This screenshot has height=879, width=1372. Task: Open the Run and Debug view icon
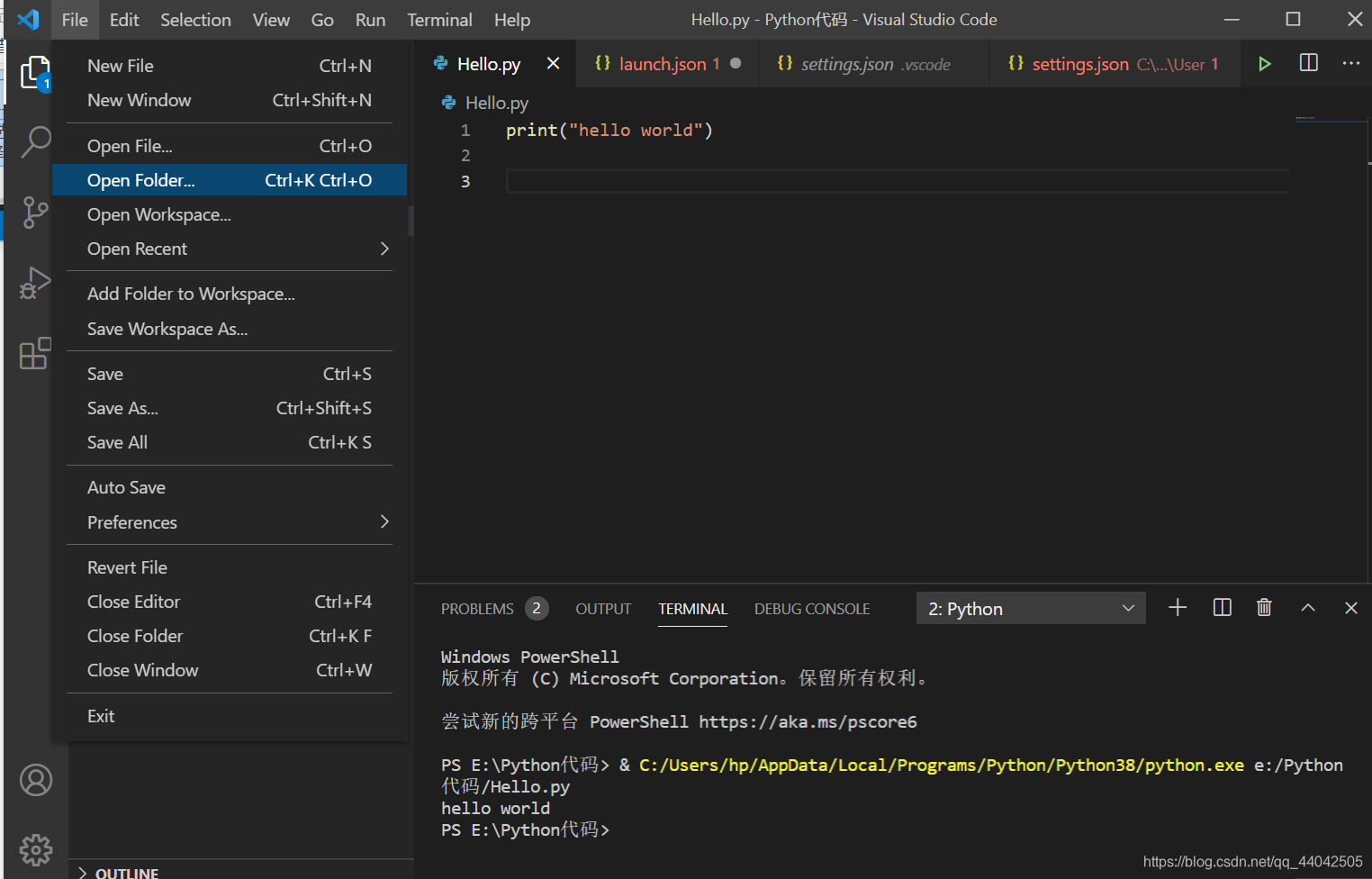(x=35, y=283)
